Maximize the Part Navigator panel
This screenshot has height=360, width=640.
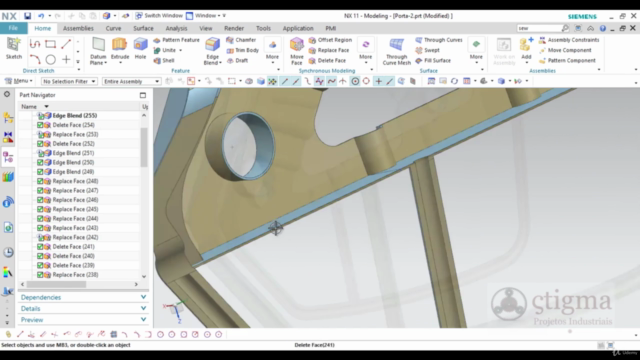(143, 95)
